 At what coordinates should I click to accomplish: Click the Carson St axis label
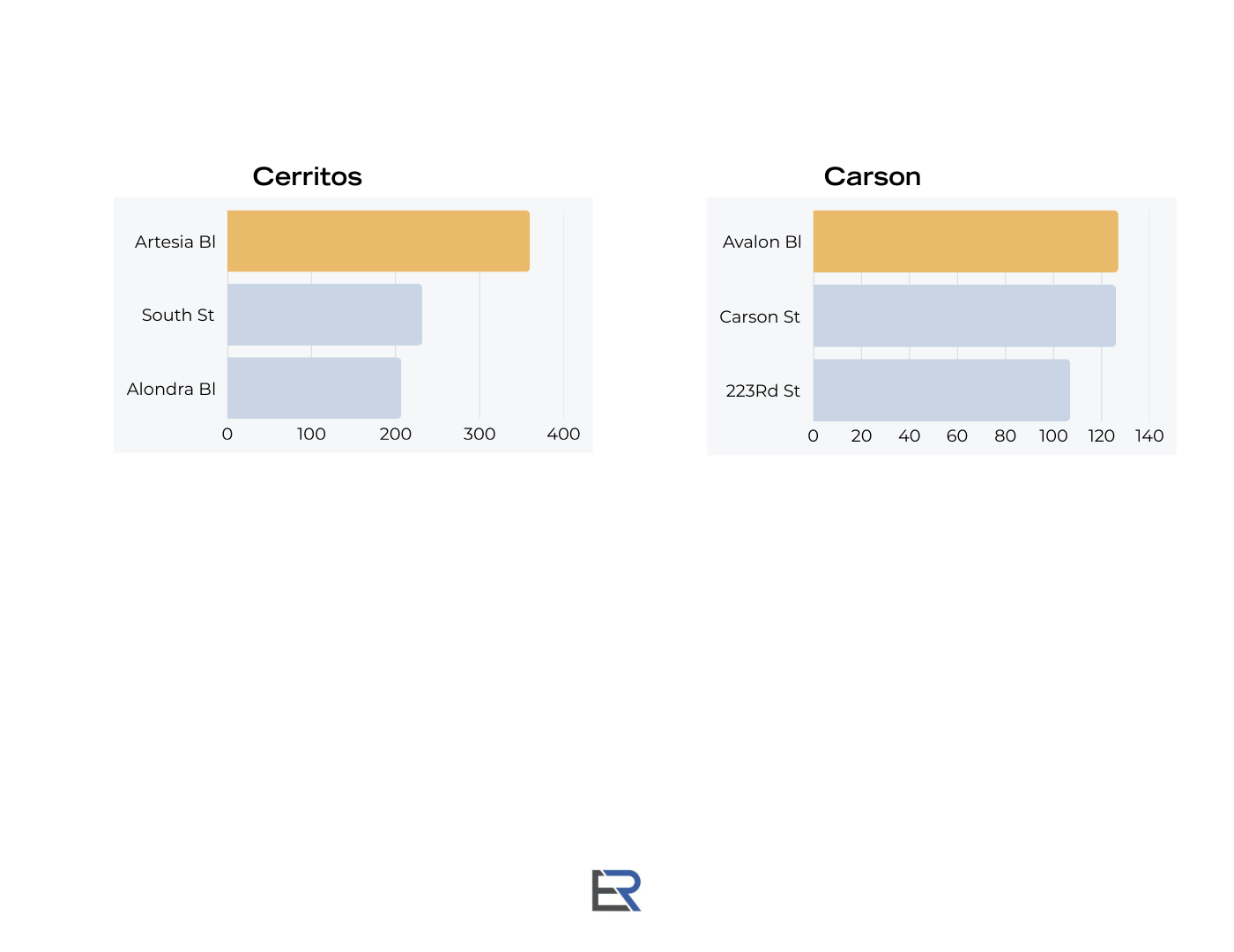(760, 316)
